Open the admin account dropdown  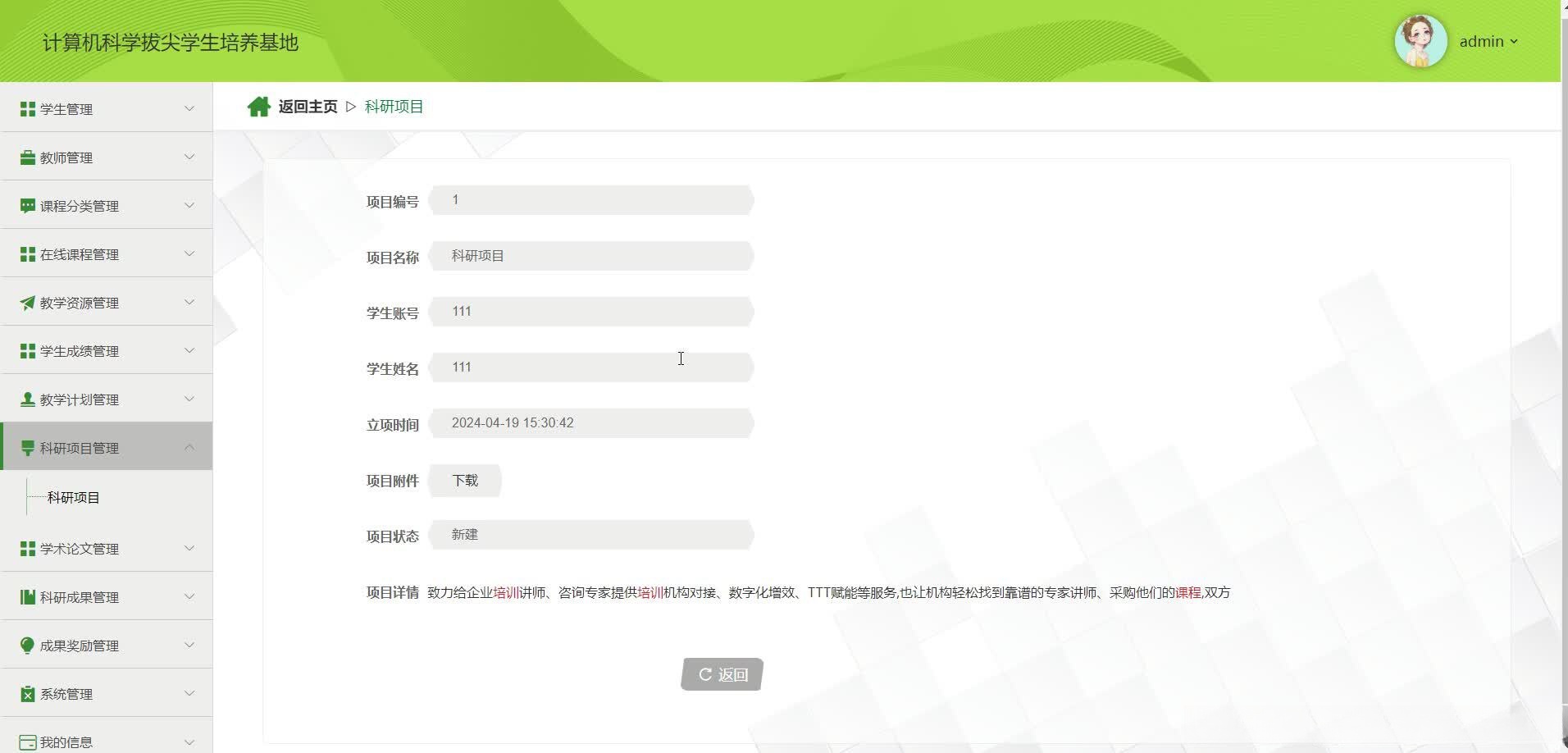(1487, 41)
